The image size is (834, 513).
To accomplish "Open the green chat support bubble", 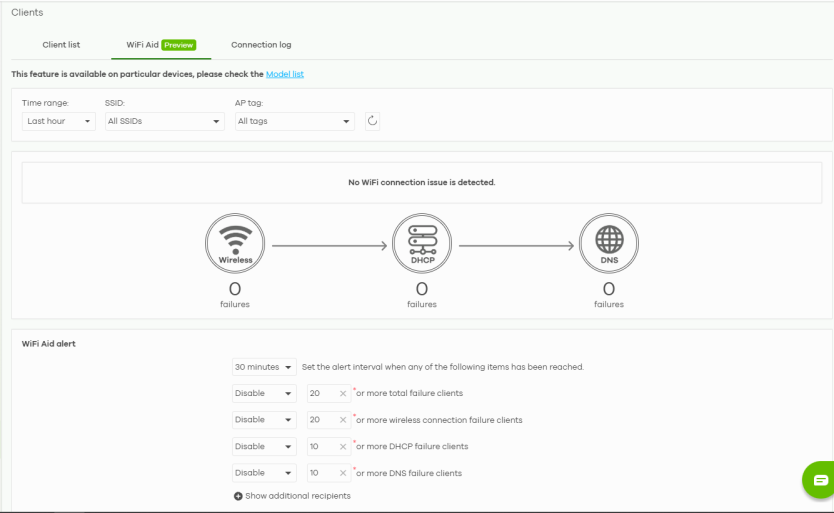I will (819, 480).
